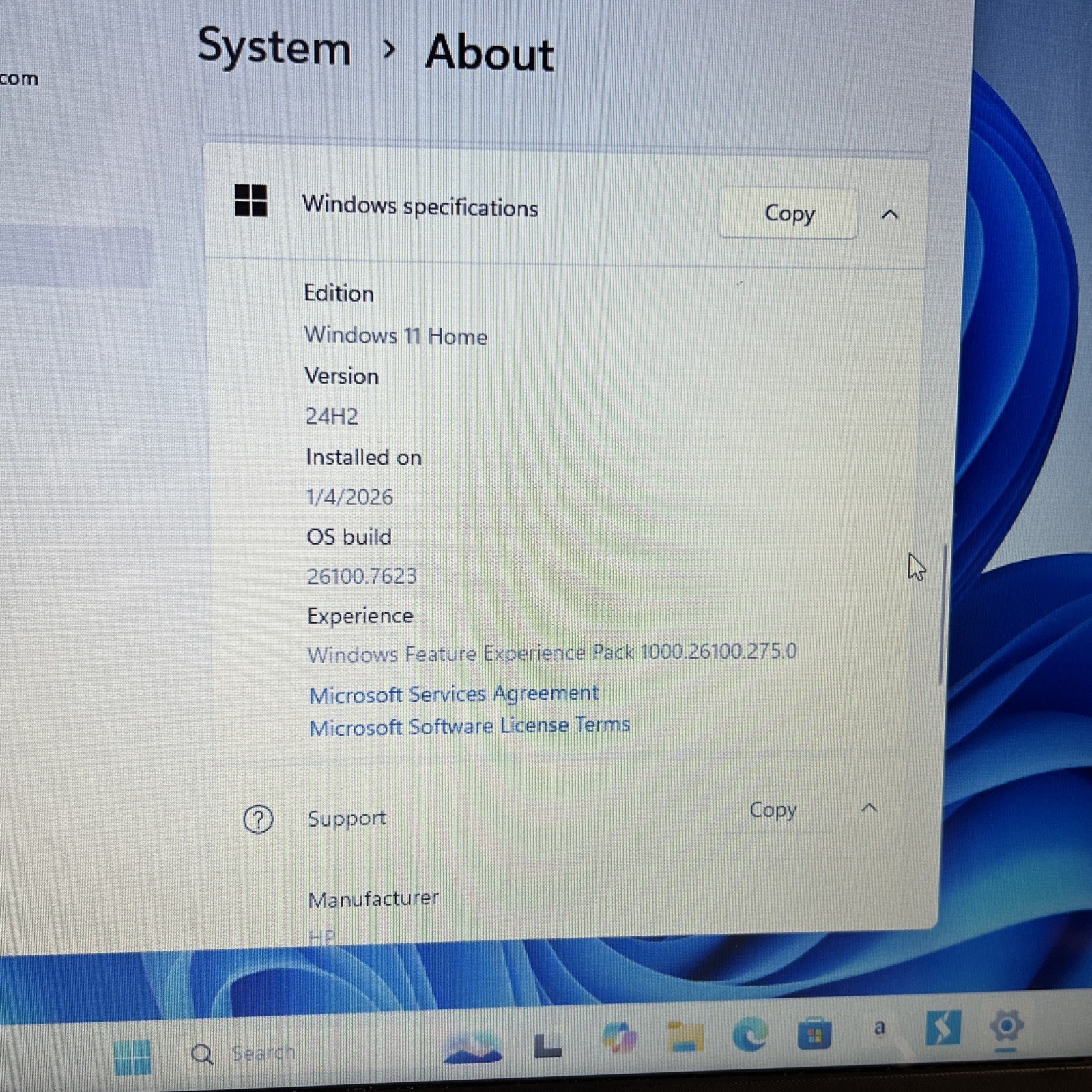Open the Task View icon on the taskbar
This screenshot has width=1092, height=1092.
(547, 1046)
